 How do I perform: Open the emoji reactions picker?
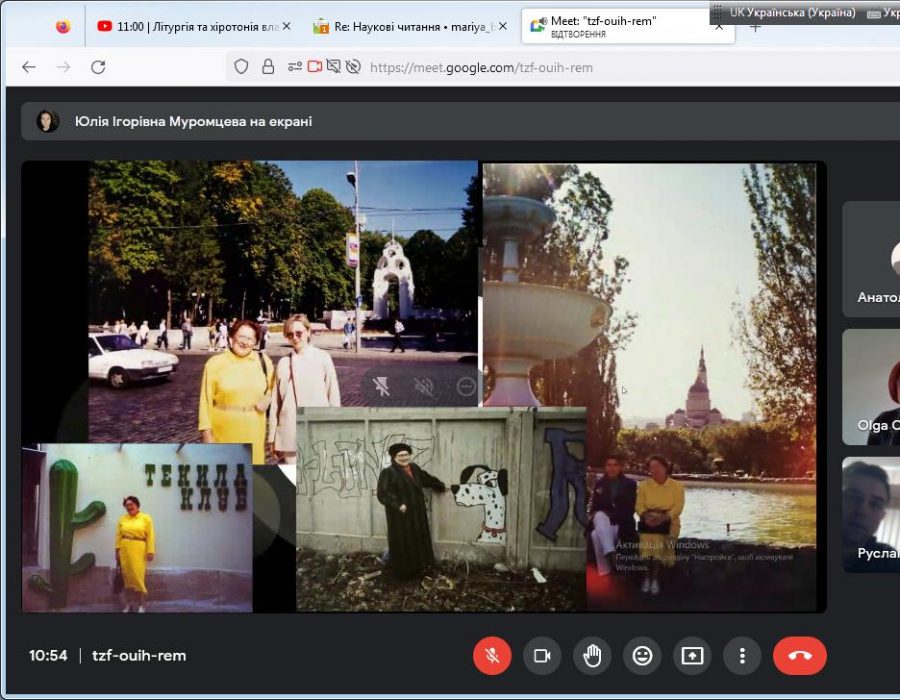(642, 656)
